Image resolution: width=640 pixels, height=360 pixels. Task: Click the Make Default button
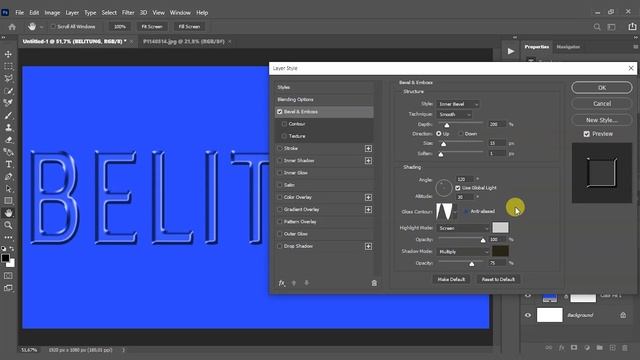pos(451,280)
